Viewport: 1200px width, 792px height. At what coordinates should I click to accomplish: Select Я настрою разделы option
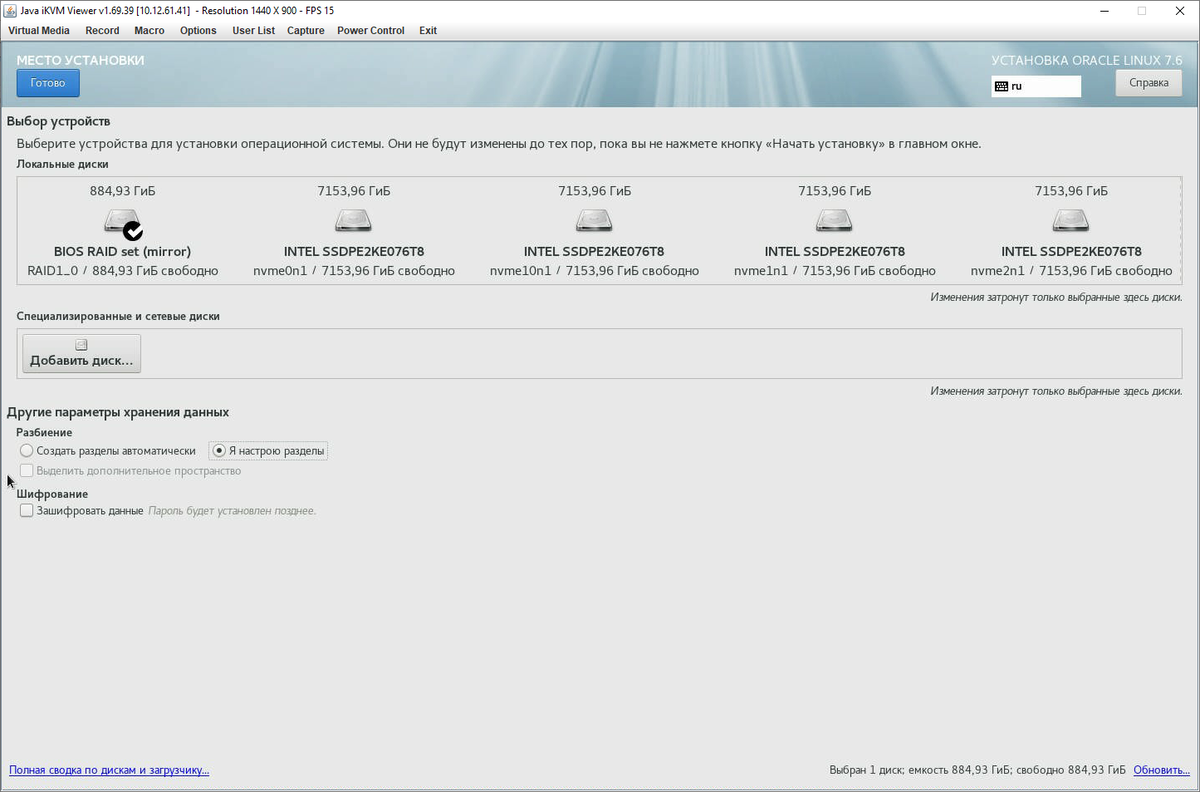(218, 450)
